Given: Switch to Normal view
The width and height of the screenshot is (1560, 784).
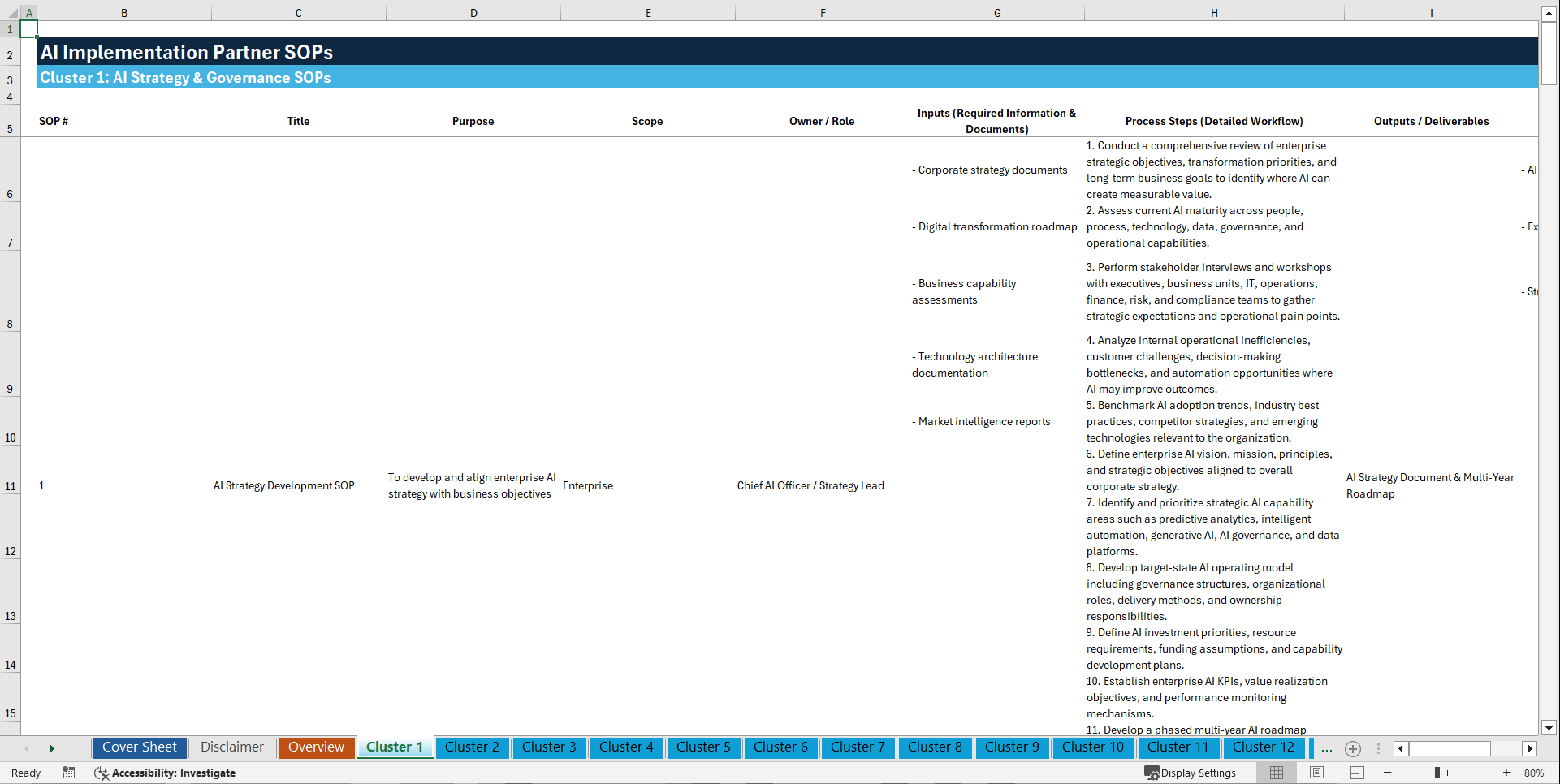Looking at the screenshot, I should (1277, 773).
